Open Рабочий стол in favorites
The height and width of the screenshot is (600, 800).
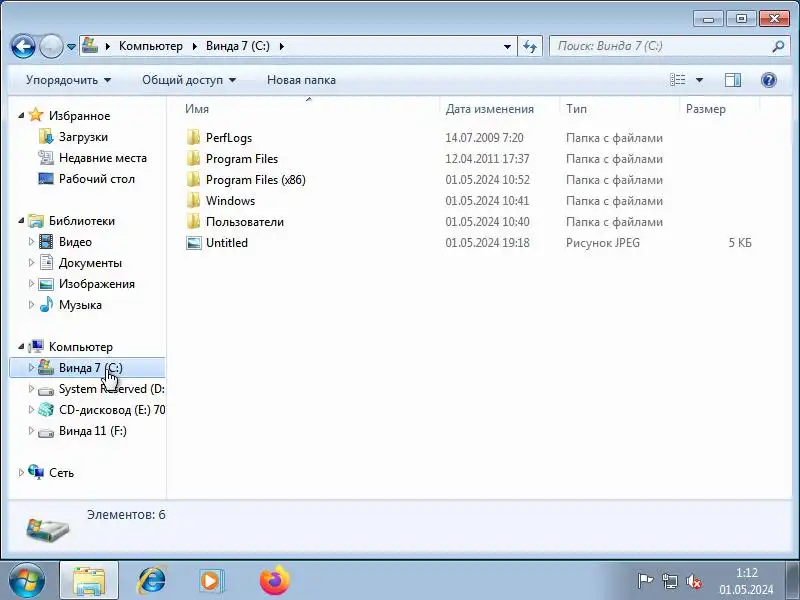(96, 179)
